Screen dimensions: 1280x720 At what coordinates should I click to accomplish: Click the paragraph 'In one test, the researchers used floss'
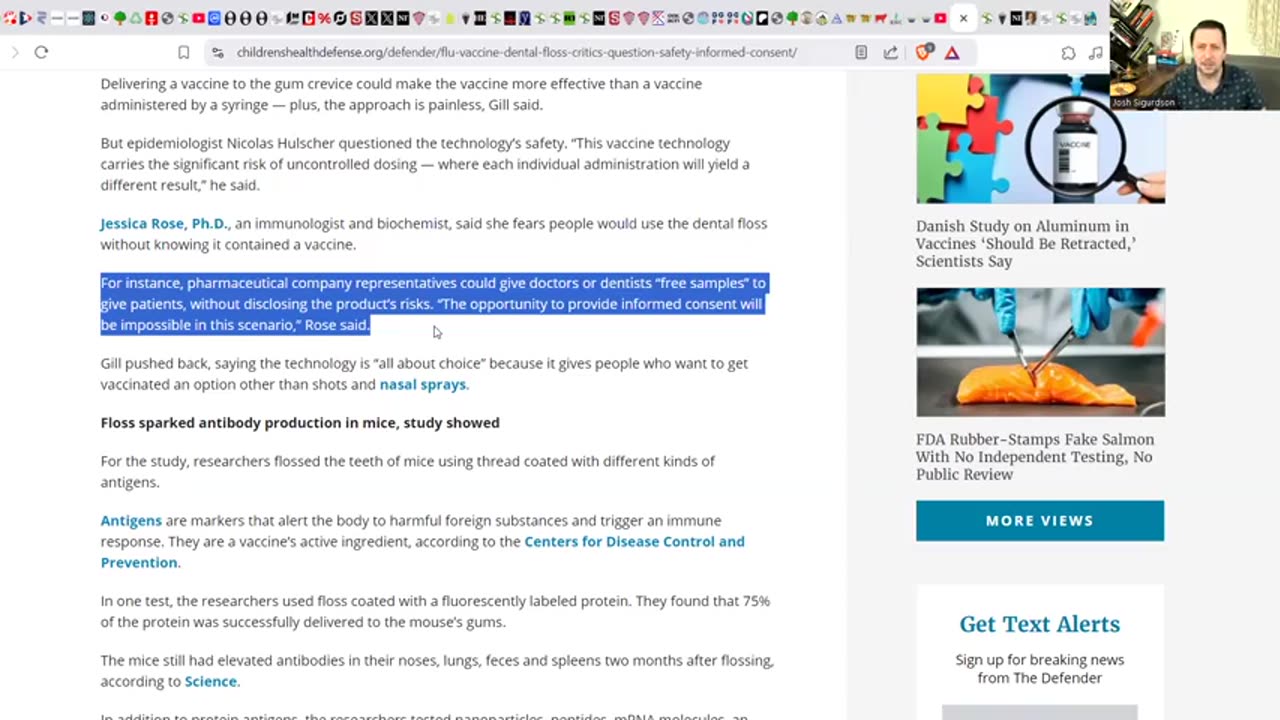click(435, 611)
